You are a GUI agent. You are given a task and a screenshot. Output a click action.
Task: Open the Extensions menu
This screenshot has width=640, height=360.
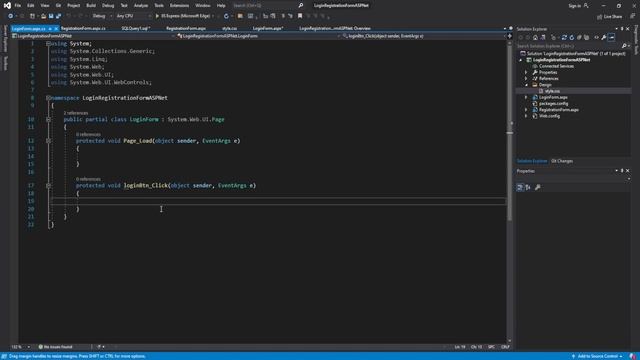point(180,6)
